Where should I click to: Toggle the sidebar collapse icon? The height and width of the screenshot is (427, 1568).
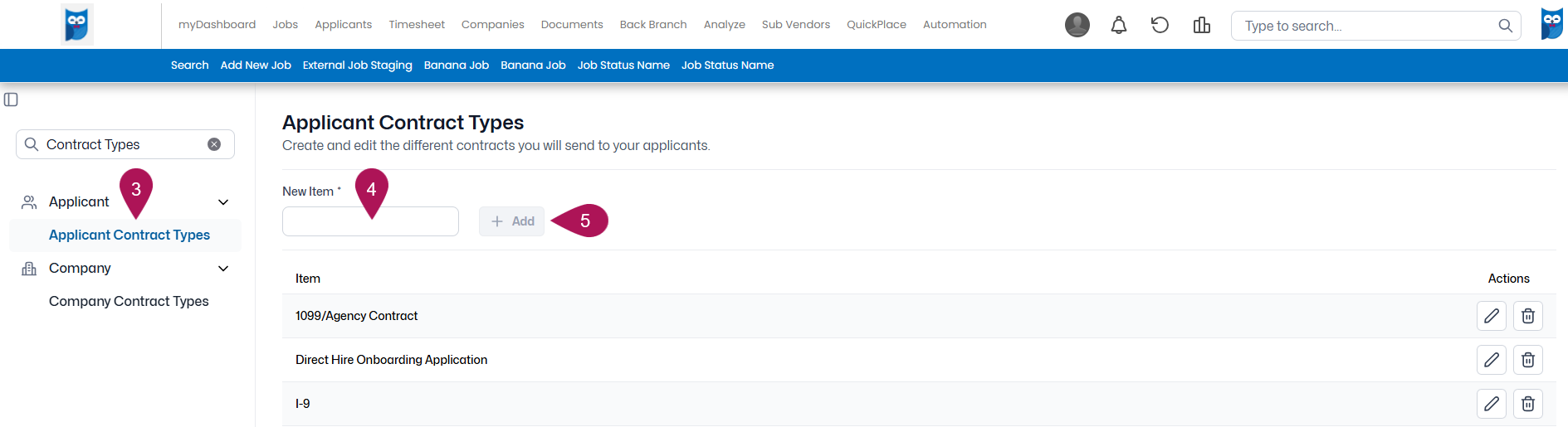click(x=11, y=99)
